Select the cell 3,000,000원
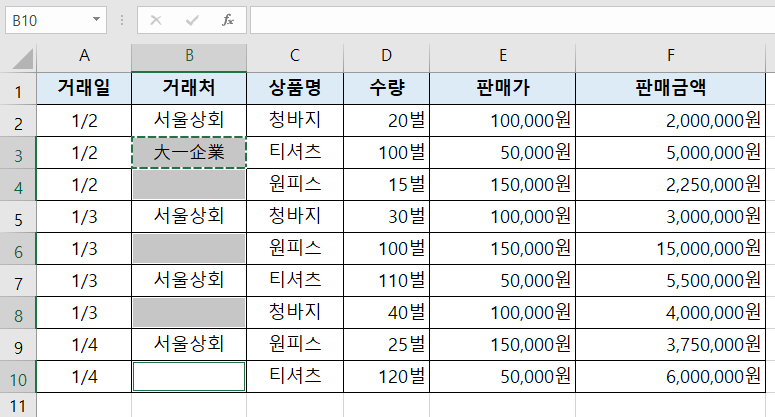 [x=671, y=217]
